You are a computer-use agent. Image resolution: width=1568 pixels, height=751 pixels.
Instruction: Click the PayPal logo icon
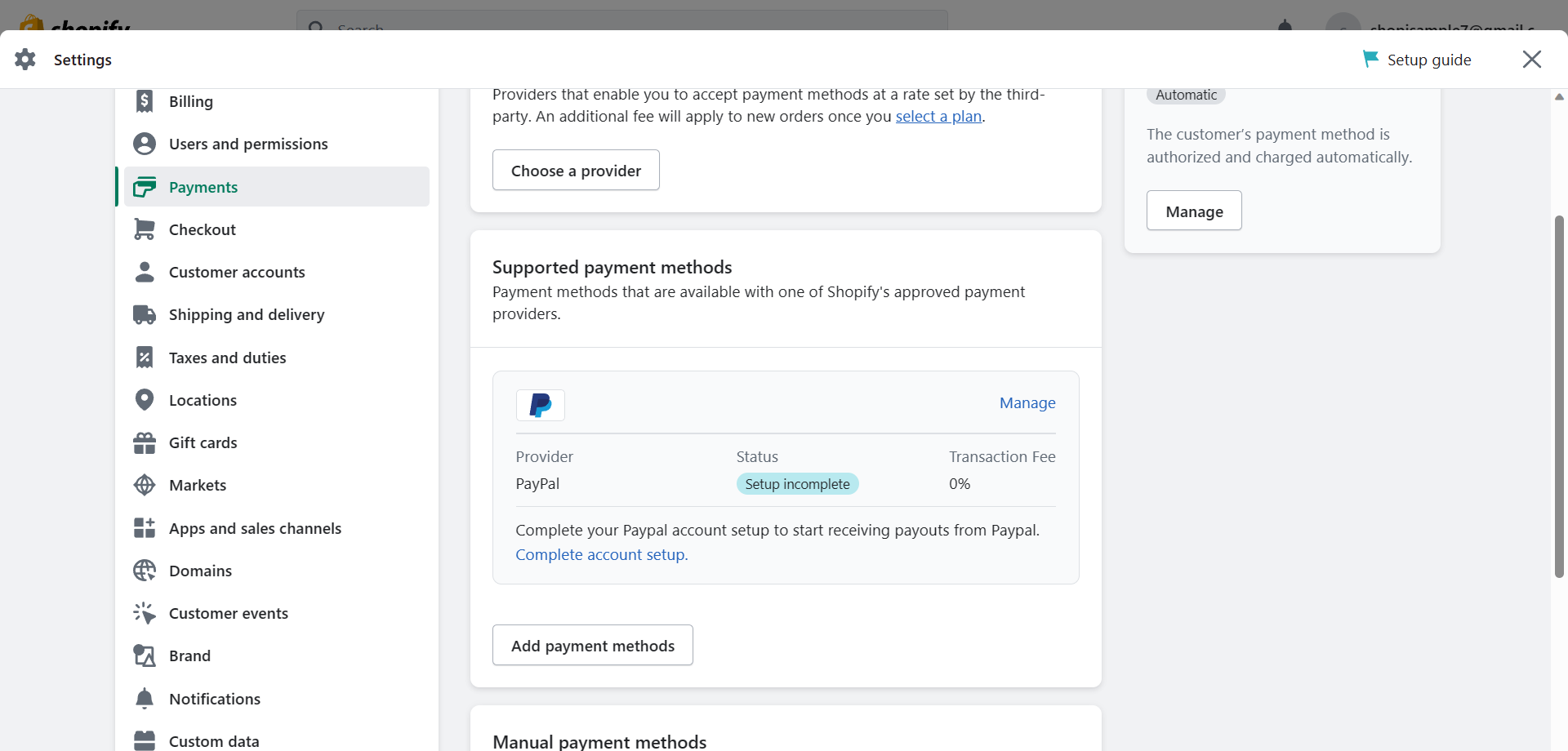541,405
